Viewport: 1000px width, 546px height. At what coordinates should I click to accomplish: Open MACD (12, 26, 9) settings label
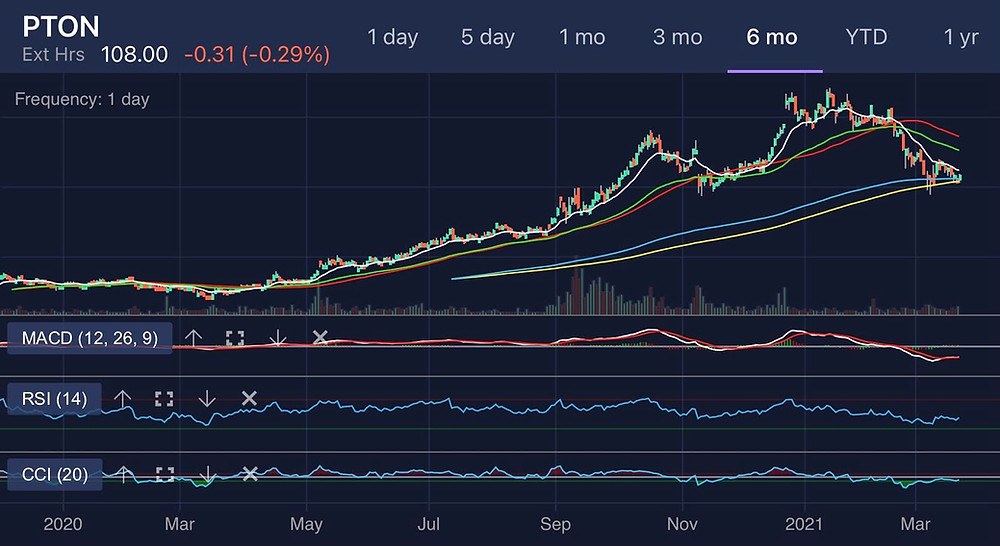click(89, 337)
